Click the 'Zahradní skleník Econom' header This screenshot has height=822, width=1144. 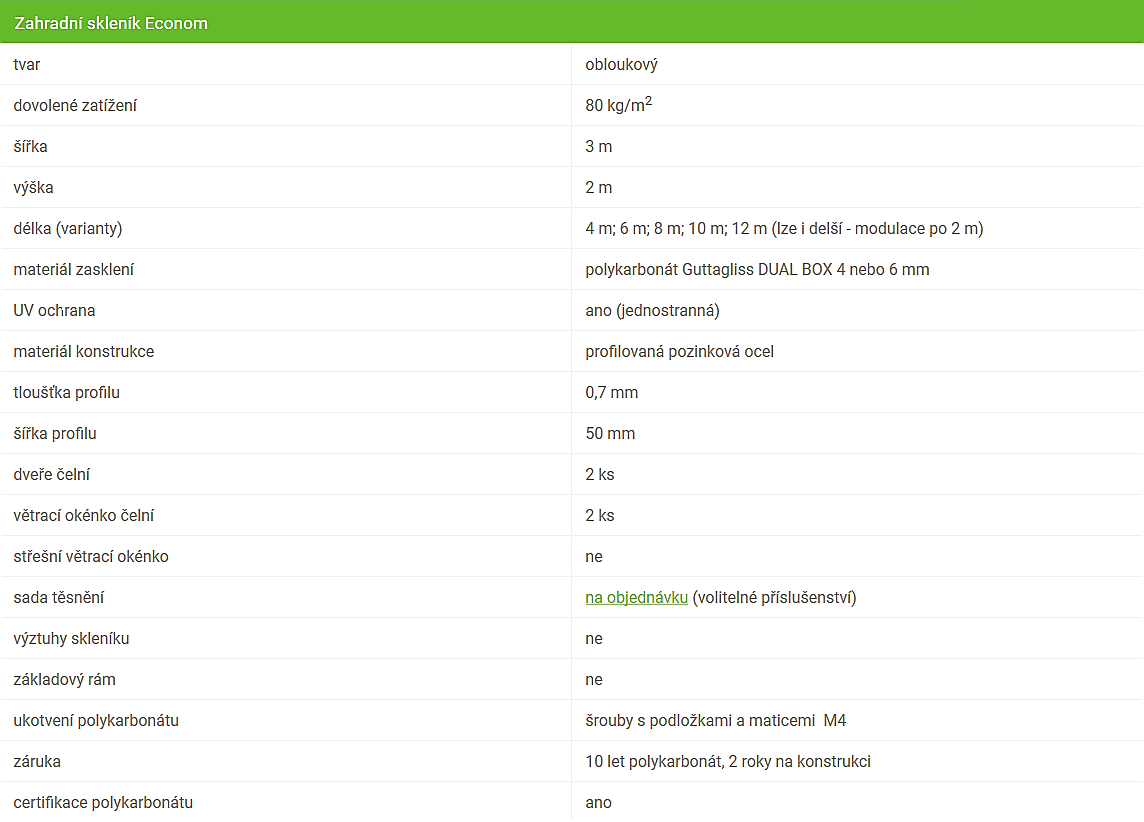[x=111, y=23]
